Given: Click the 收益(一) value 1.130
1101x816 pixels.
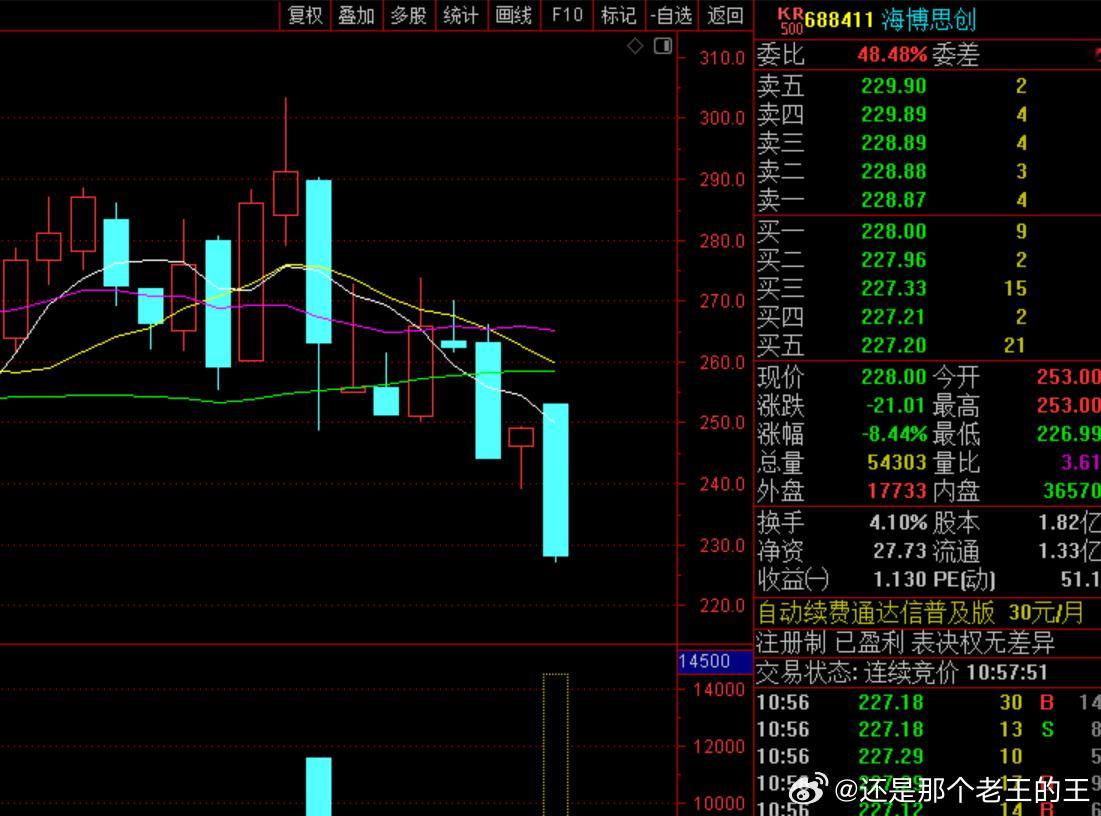Looking at the screenshot, I should (x=899, y=579).
